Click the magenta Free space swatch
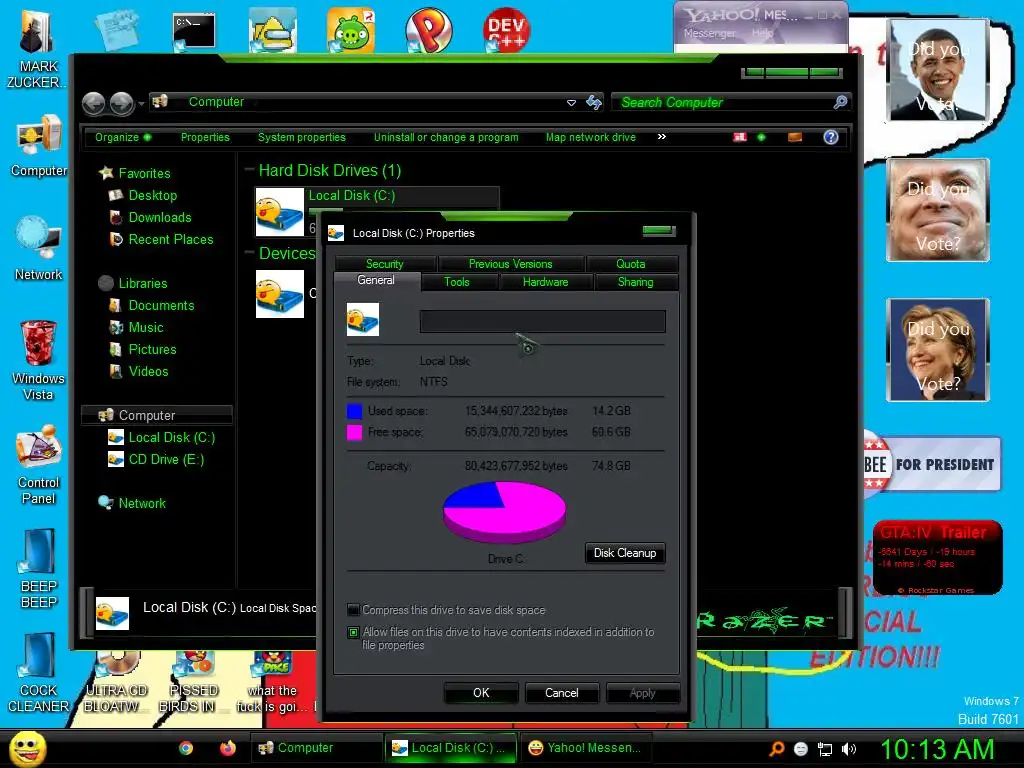 (355, 432)
